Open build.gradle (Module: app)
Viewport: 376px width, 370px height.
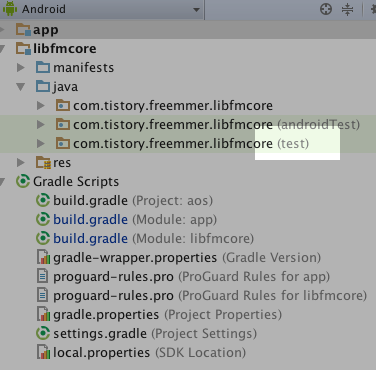coord(126,220)
